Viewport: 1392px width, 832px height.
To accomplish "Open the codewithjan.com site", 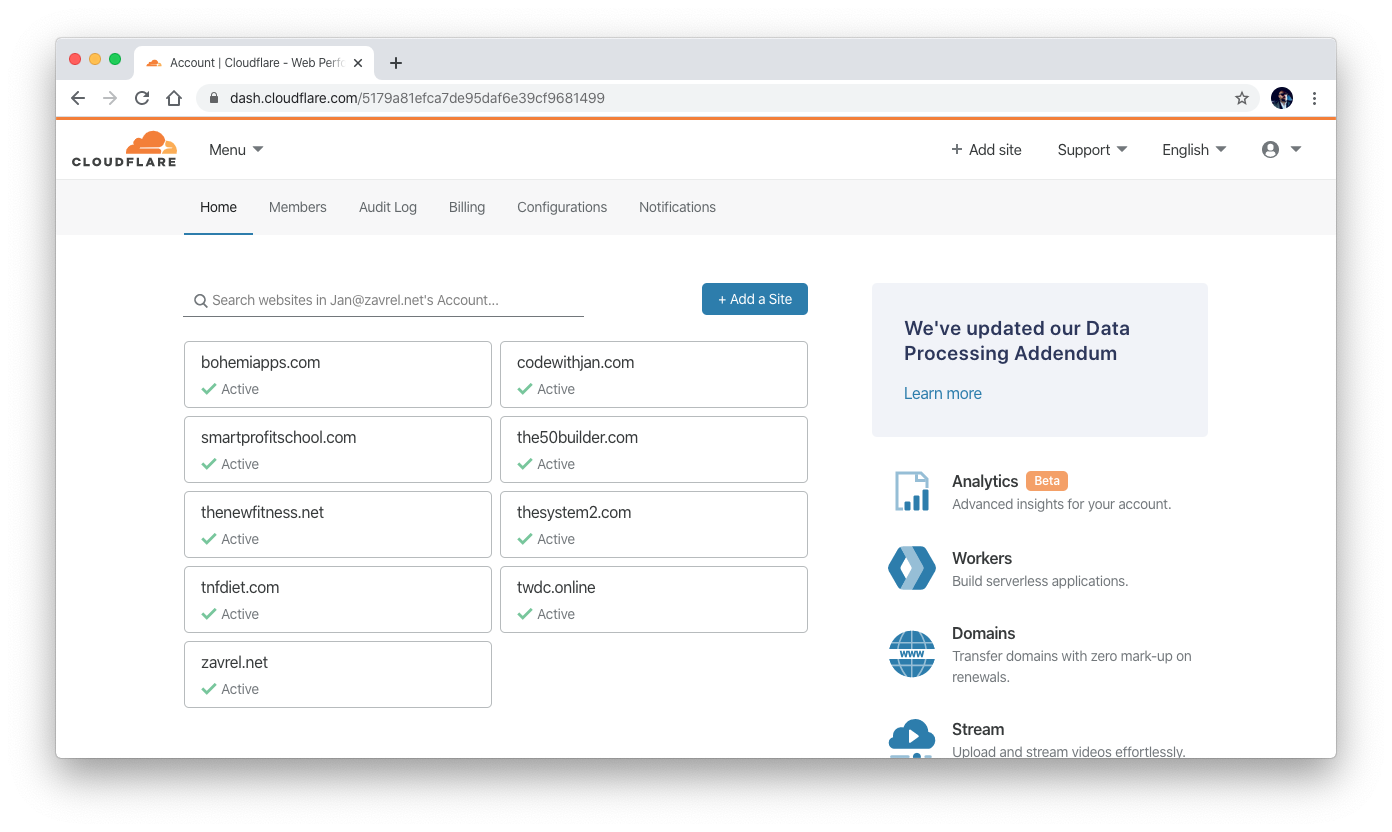I will [654, 374].
